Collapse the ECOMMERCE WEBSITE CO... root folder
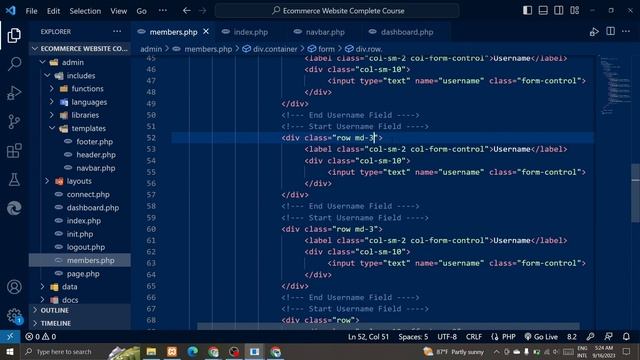 click(x=80, y=49)
